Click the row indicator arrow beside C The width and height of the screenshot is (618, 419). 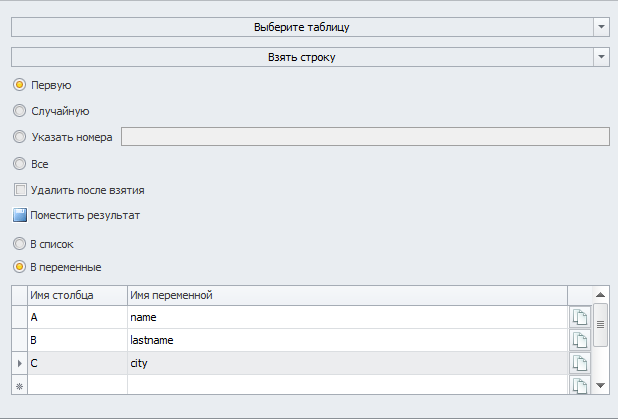point(19,363)
